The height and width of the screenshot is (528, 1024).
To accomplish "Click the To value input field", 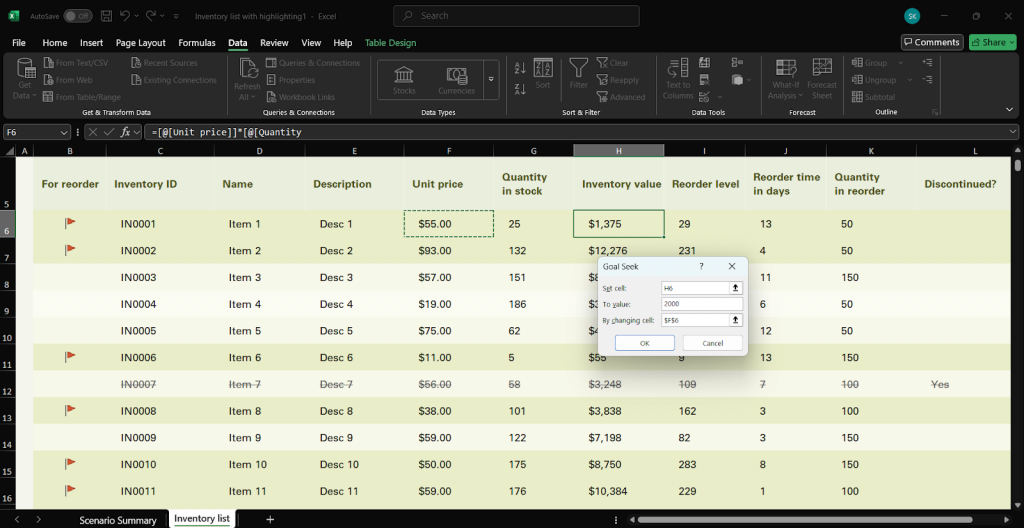I will (701, 304).
